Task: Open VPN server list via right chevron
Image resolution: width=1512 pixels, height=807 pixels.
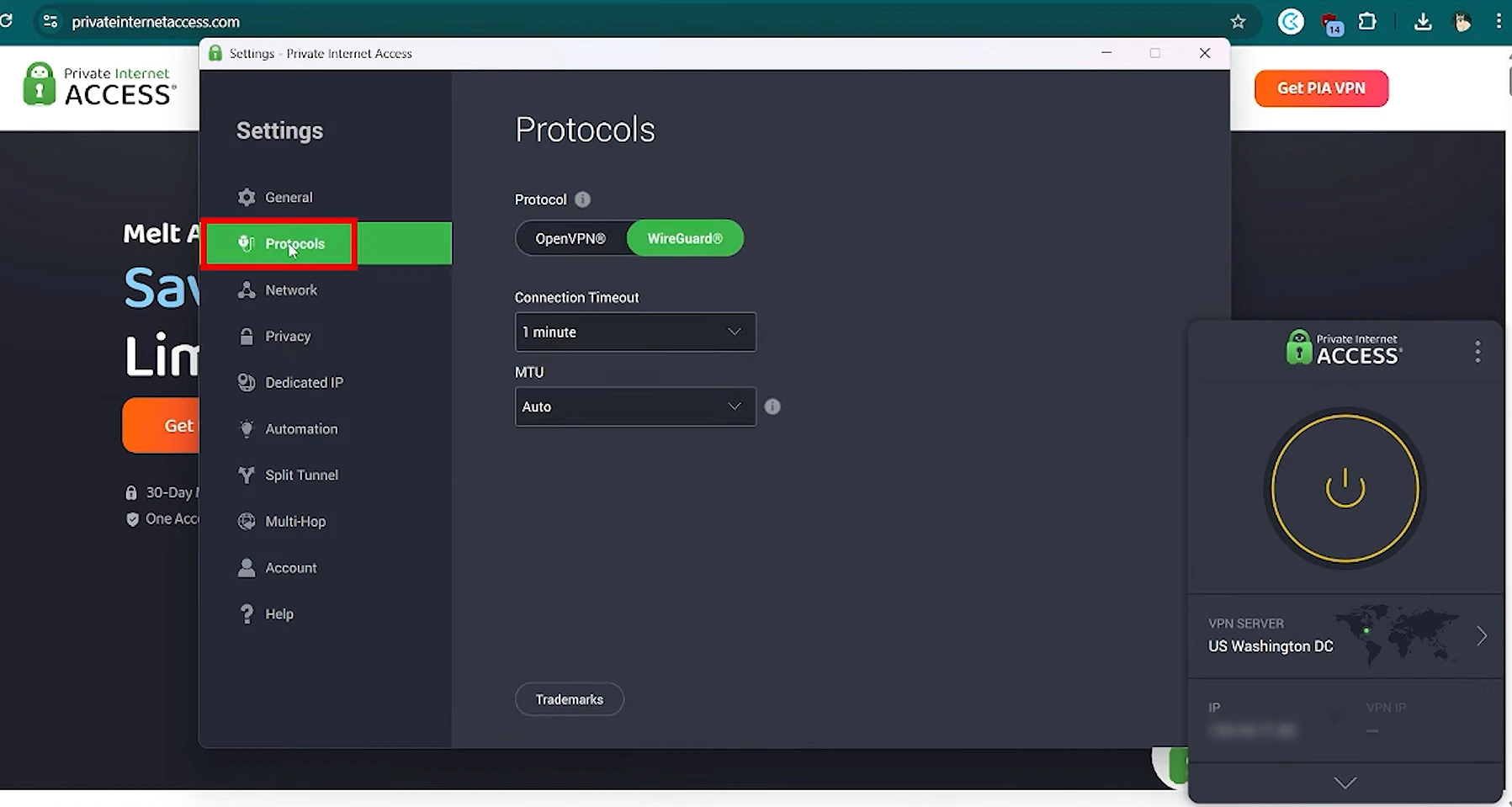Action: (1482, 636)
